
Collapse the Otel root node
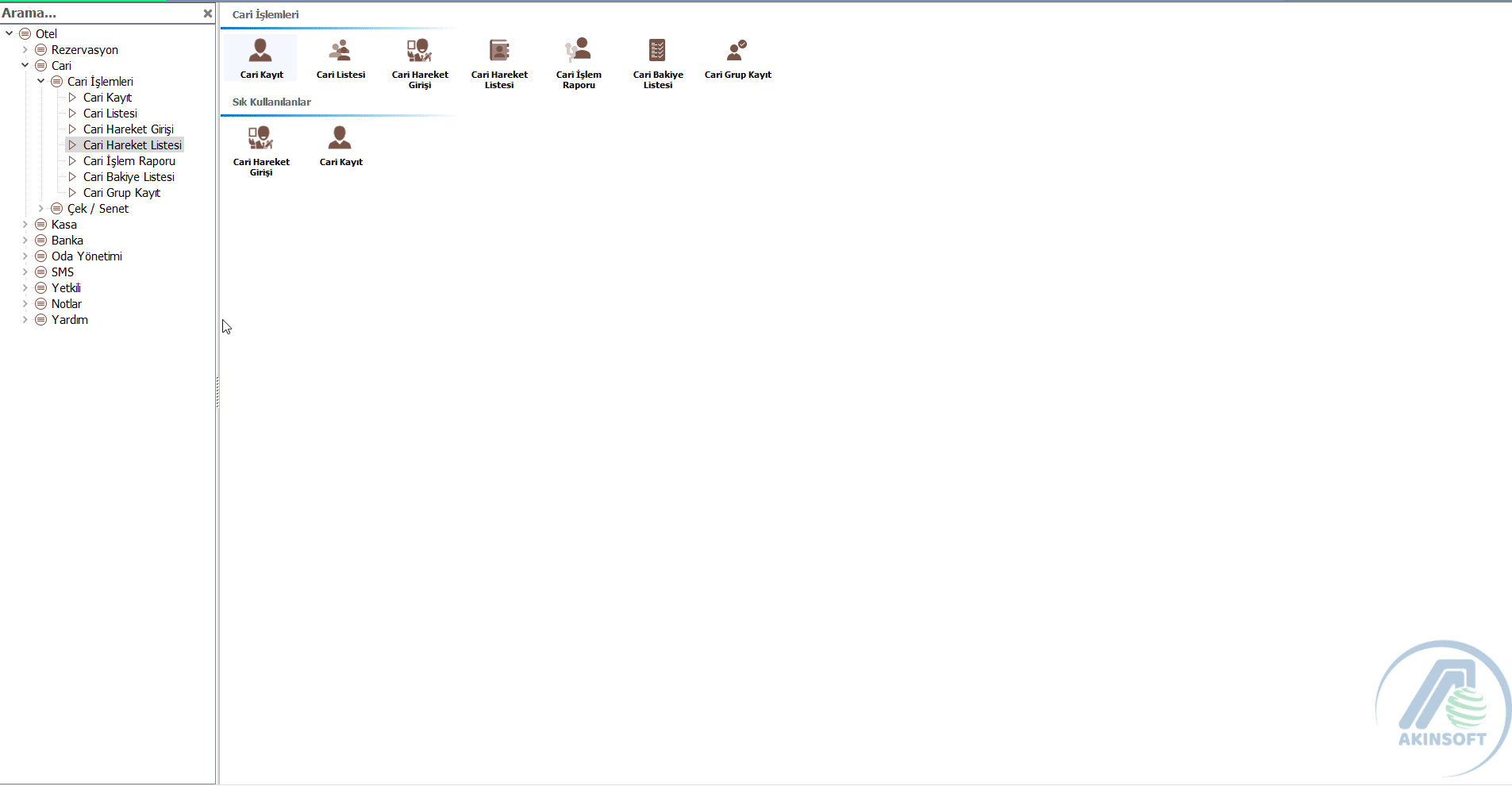tap(10, 33)
